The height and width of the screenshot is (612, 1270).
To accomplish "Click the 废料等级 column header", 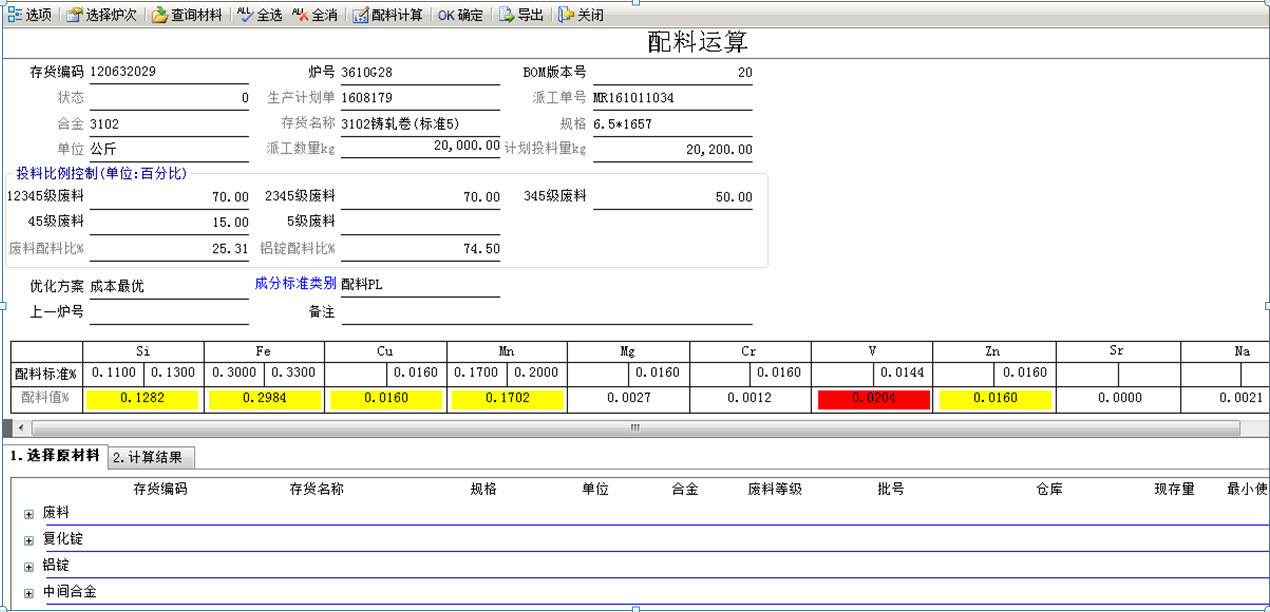I will tap(775, 489).
